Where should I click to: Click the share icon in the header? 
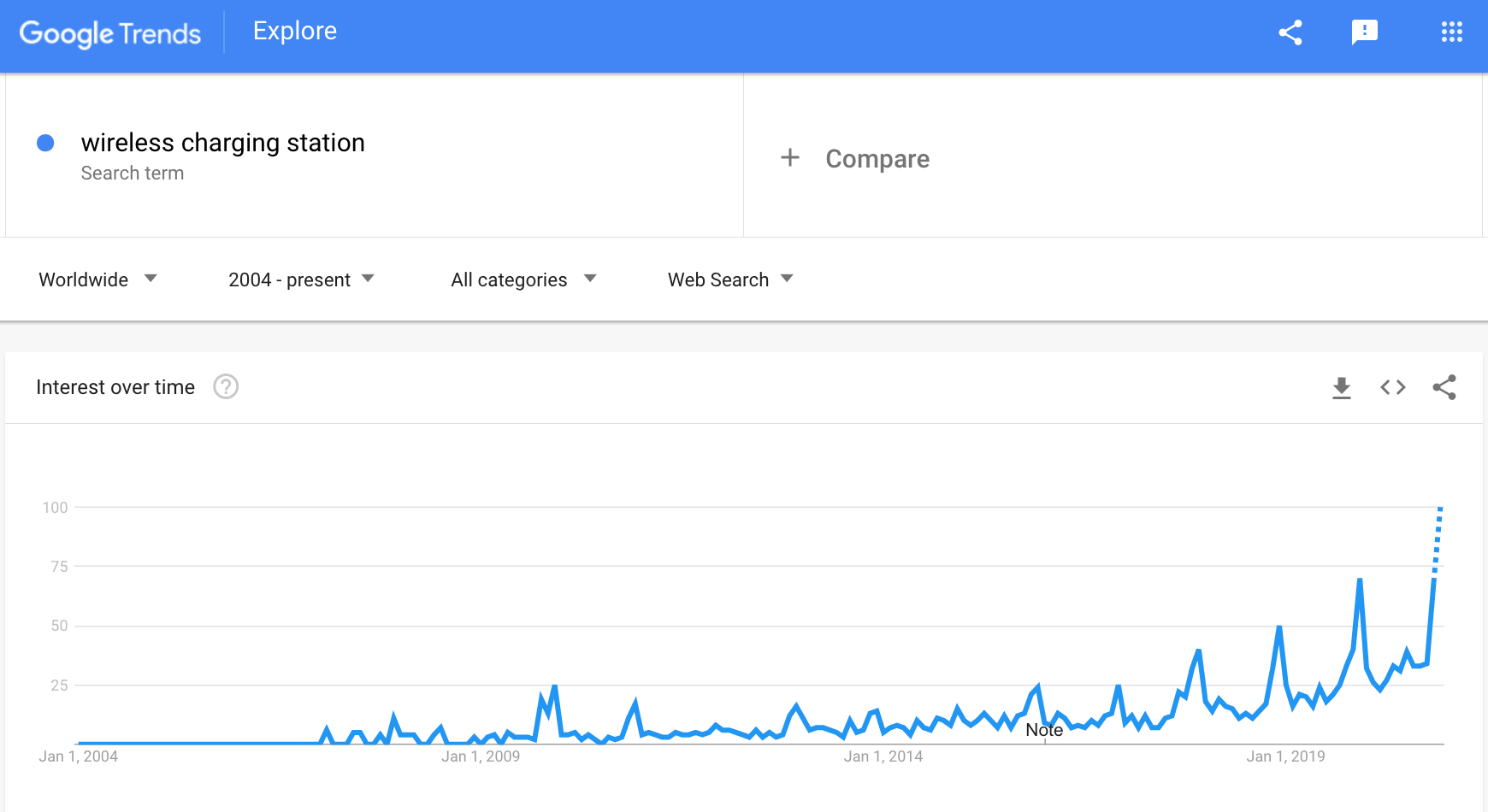coord(1290,32)
